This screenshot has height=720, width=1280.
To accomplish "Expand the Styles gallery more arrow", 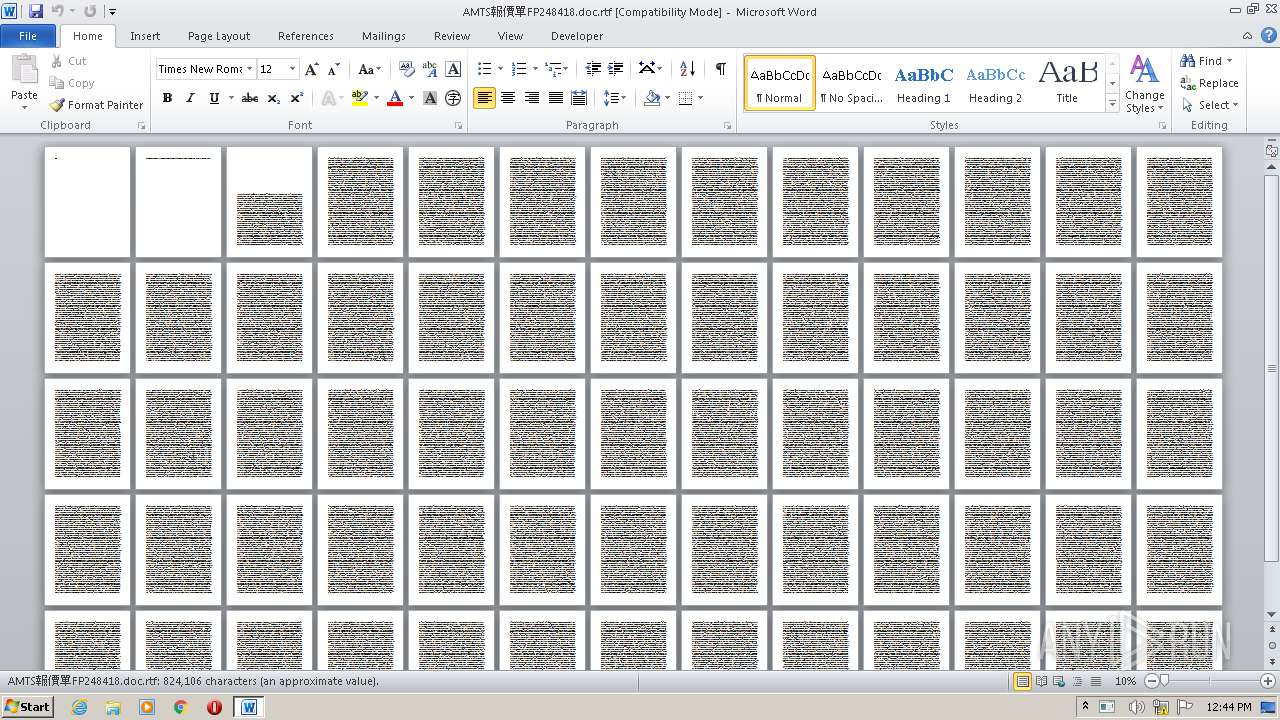I will [1112, 104].
